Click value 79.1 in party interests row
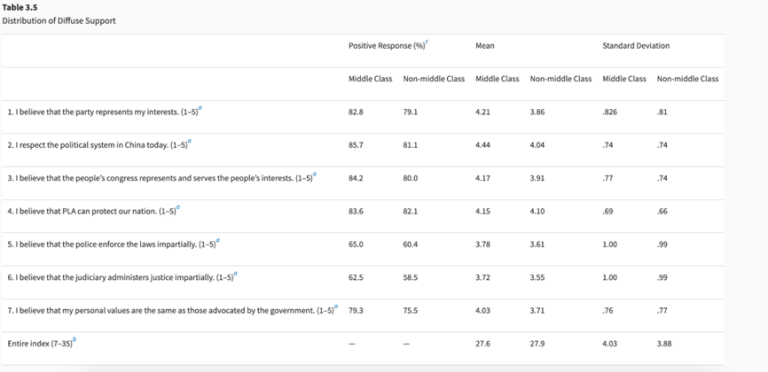 [410, 112]
